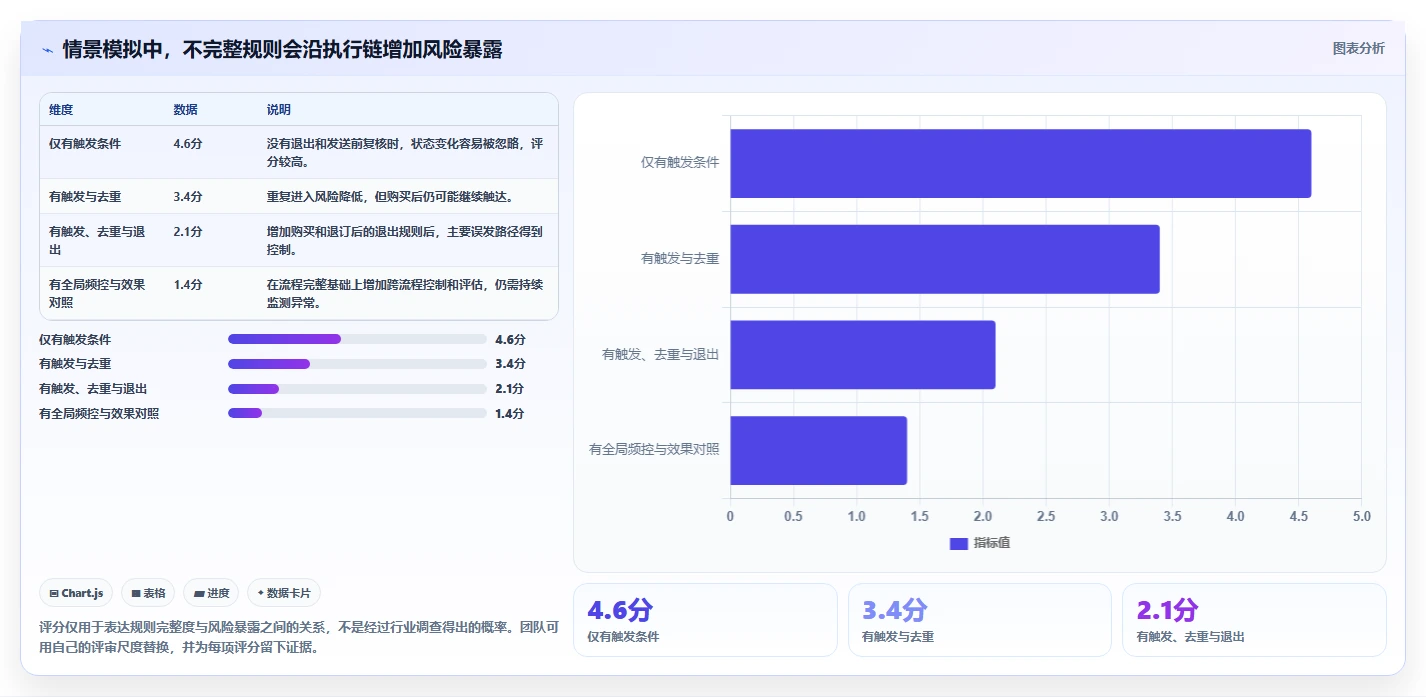Image resolution: width=1426 pixels, height=697 pixels.
Task: Select the Chart.js tag chip
Action: [77, 593]
